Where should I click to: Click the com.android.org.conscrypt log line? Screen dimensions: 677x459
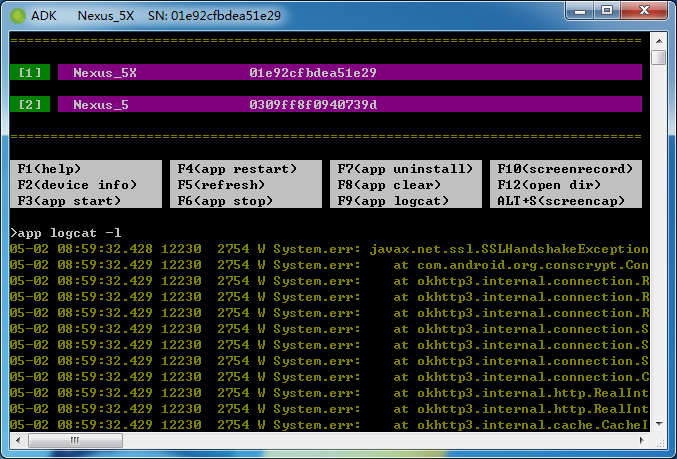[329, 265]
